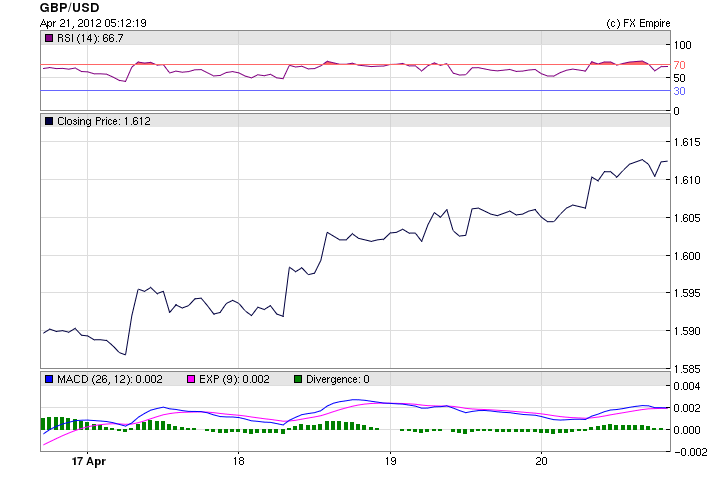Viewport: 710px width, 487px height.
Task: Click the green Divergence legend swatch
Action: pos(297,379)
